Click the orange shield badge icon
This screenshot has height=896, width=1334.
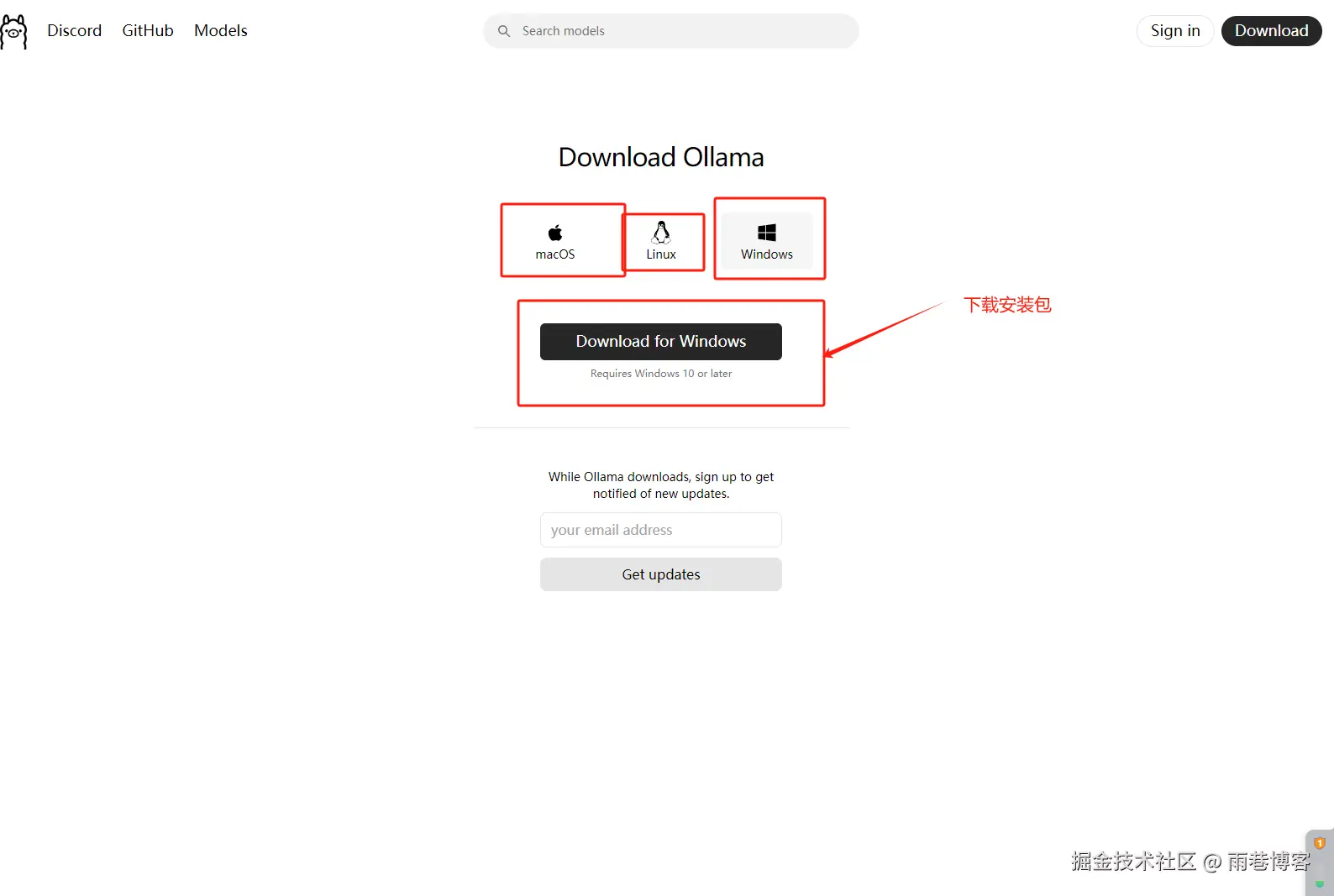[1320, 843]
